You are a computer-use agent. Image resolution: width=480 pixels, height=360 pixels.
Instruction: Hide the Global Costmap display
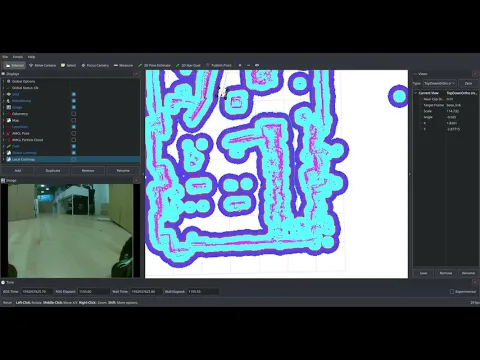74,153
